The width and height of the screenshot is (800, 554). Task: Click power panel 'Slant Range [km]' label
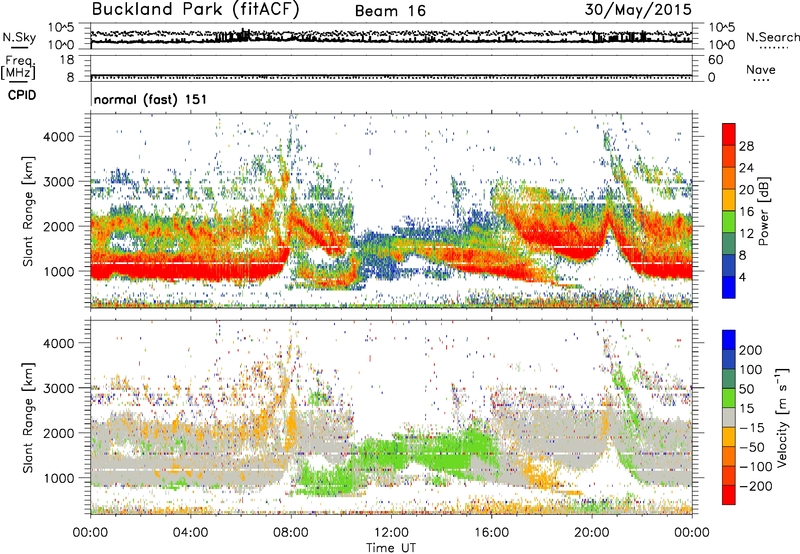pos(28,211)
